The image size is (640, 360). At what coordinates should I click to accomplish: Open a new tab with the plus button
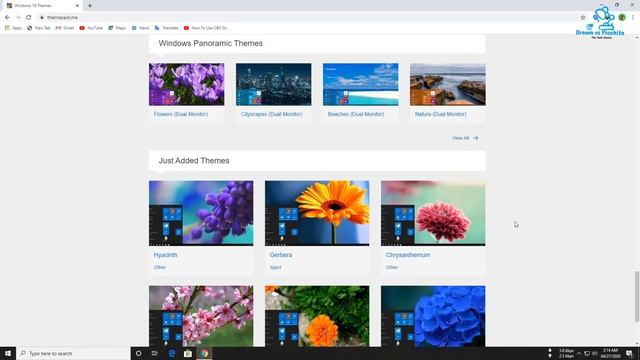click(90, 6)
